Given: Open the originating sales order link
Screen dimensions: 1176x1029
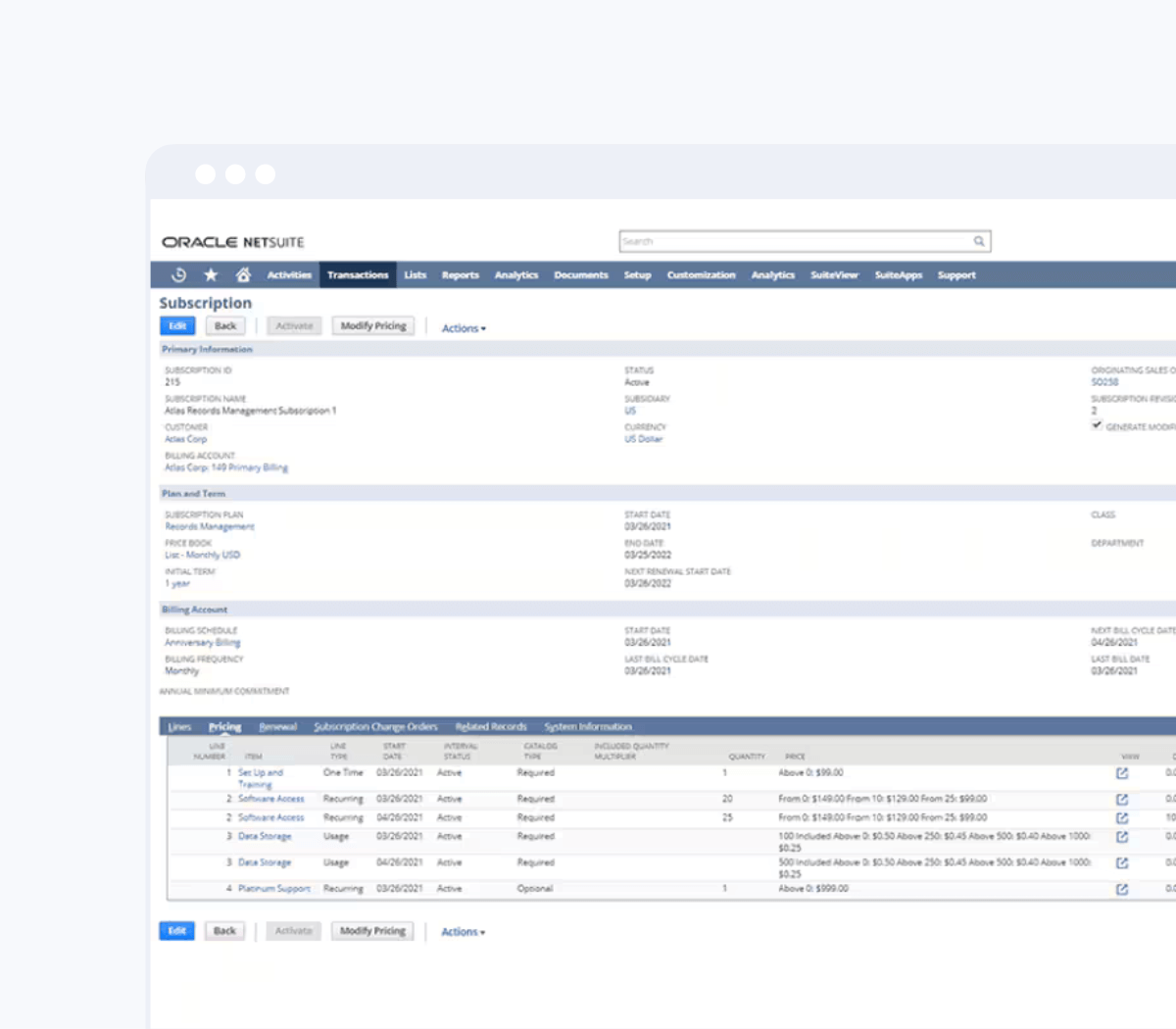Looking at the screenshot, I should click(x=1104, y=383).
